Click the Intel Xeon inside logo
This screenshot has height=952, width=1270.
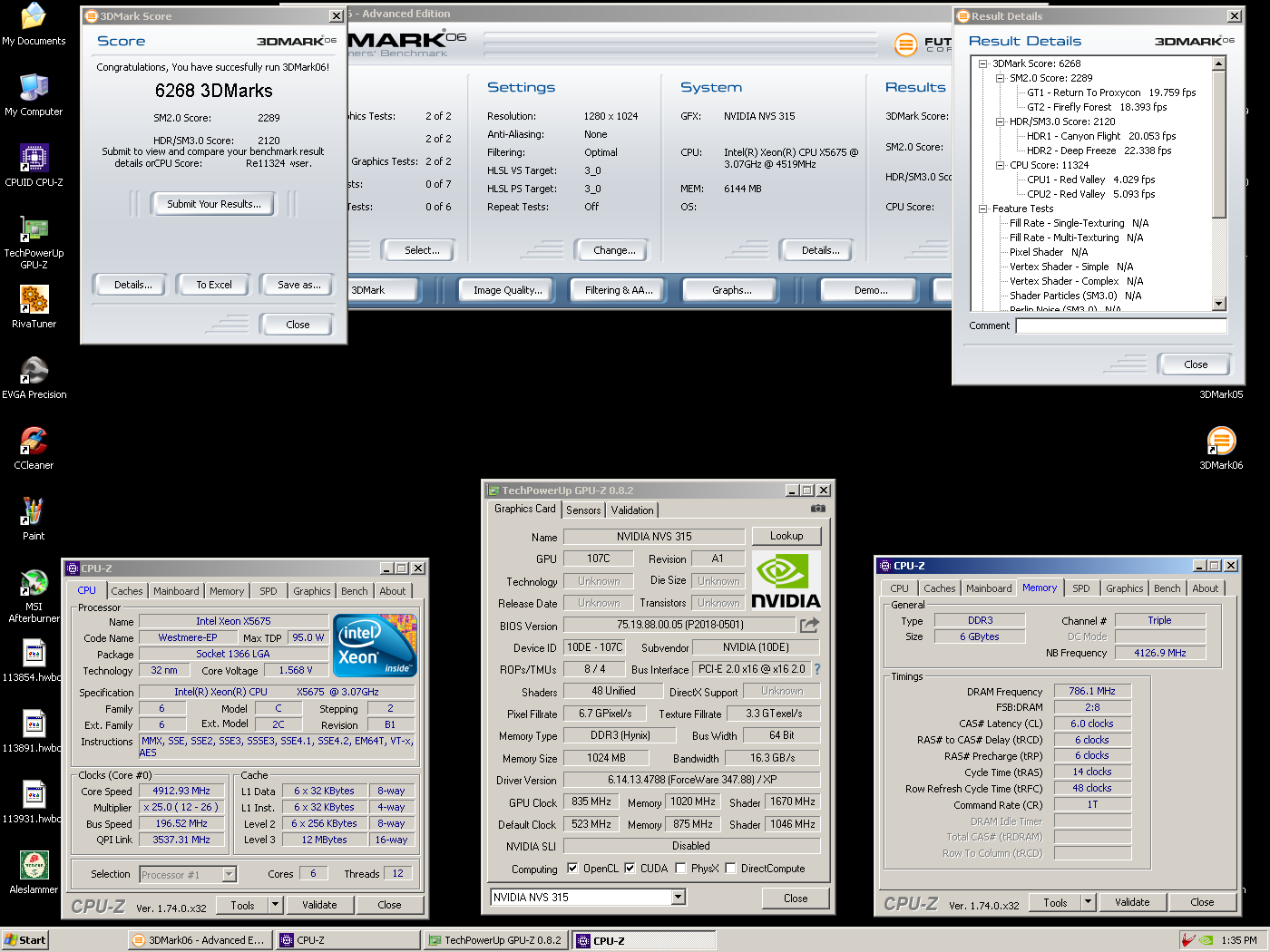(375, 645)
